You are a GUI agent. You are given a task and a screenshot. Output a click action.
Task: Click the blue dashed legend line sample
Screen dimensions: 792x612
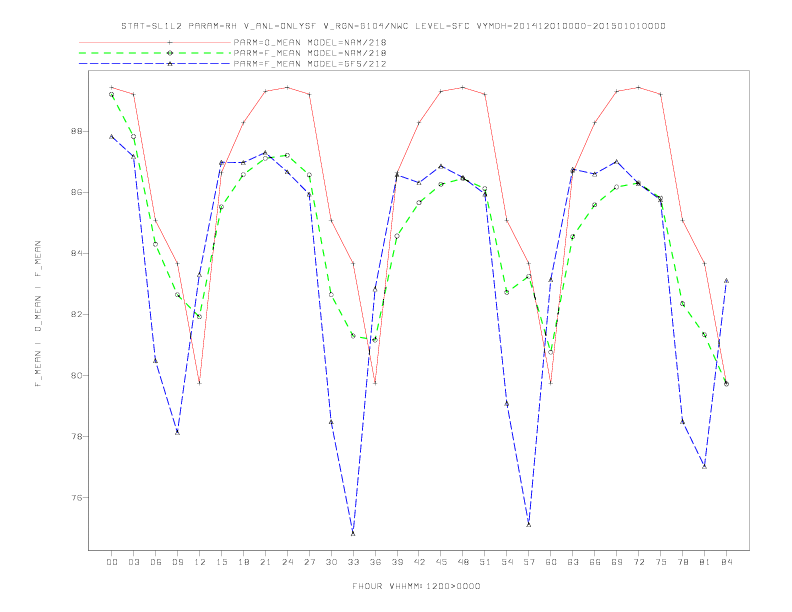coord(155,64)
